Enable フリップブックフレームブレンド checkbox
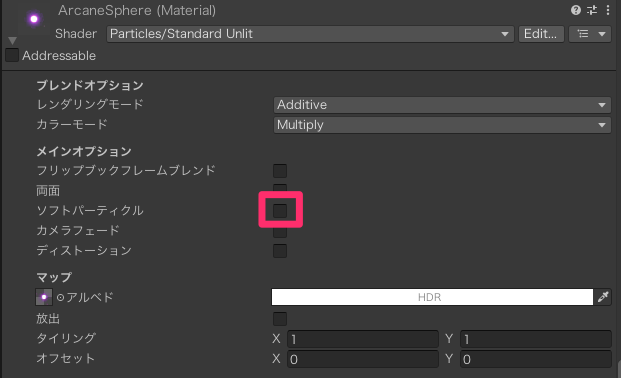Image resolution: width=621 pixels, height=378 pixels. point(280,171)
